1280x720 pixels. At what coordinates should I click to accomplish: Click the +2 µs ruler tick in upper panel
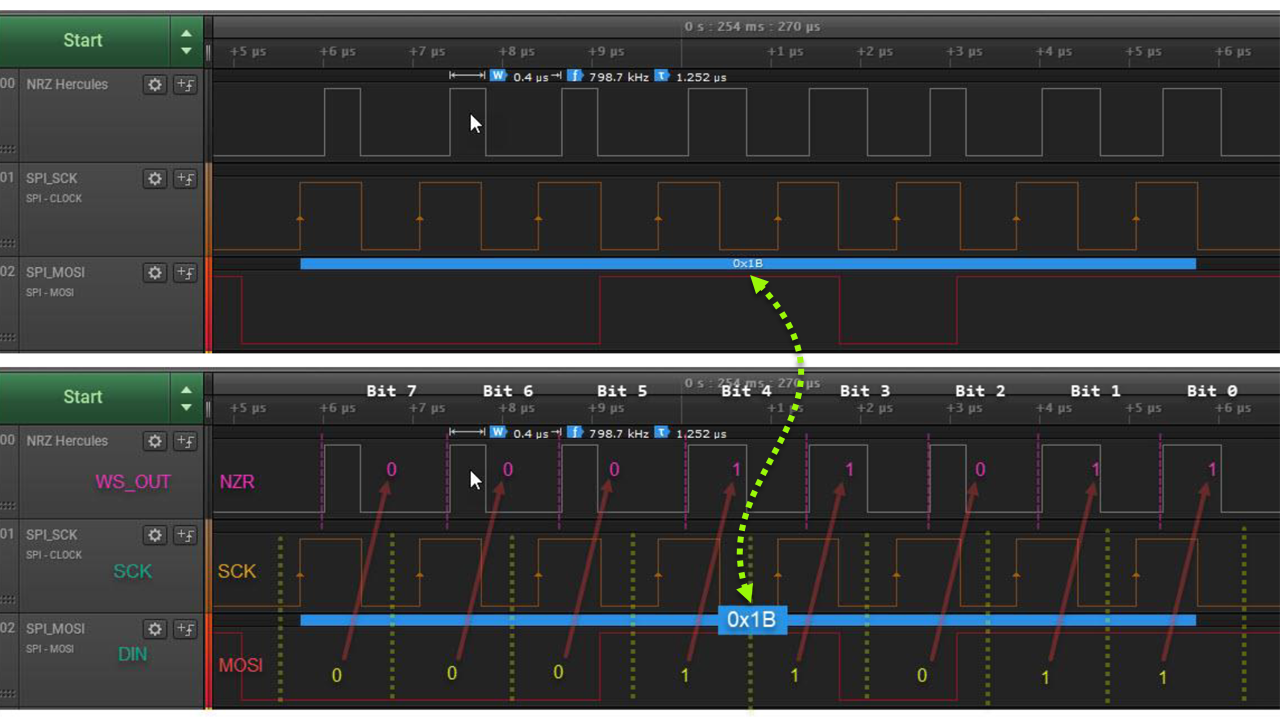point(874,52)
